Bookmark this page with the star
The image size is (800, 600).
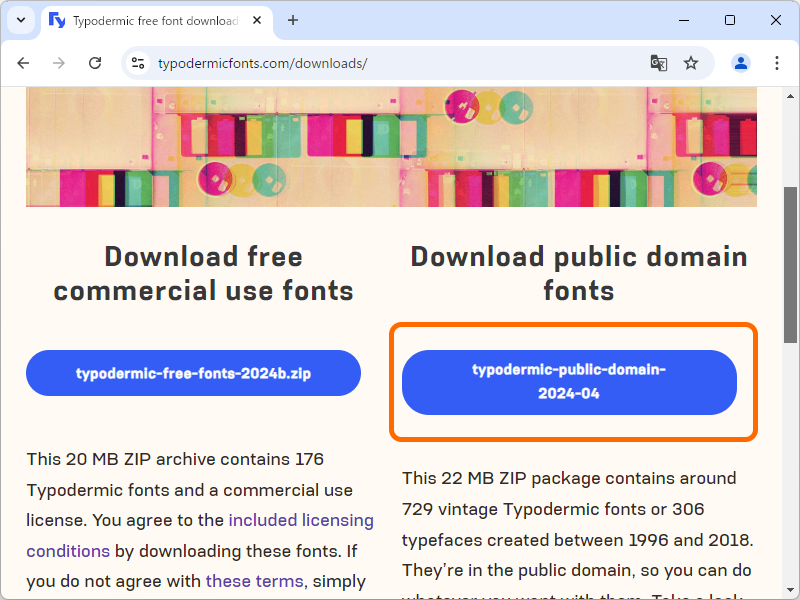coord(691,62)
